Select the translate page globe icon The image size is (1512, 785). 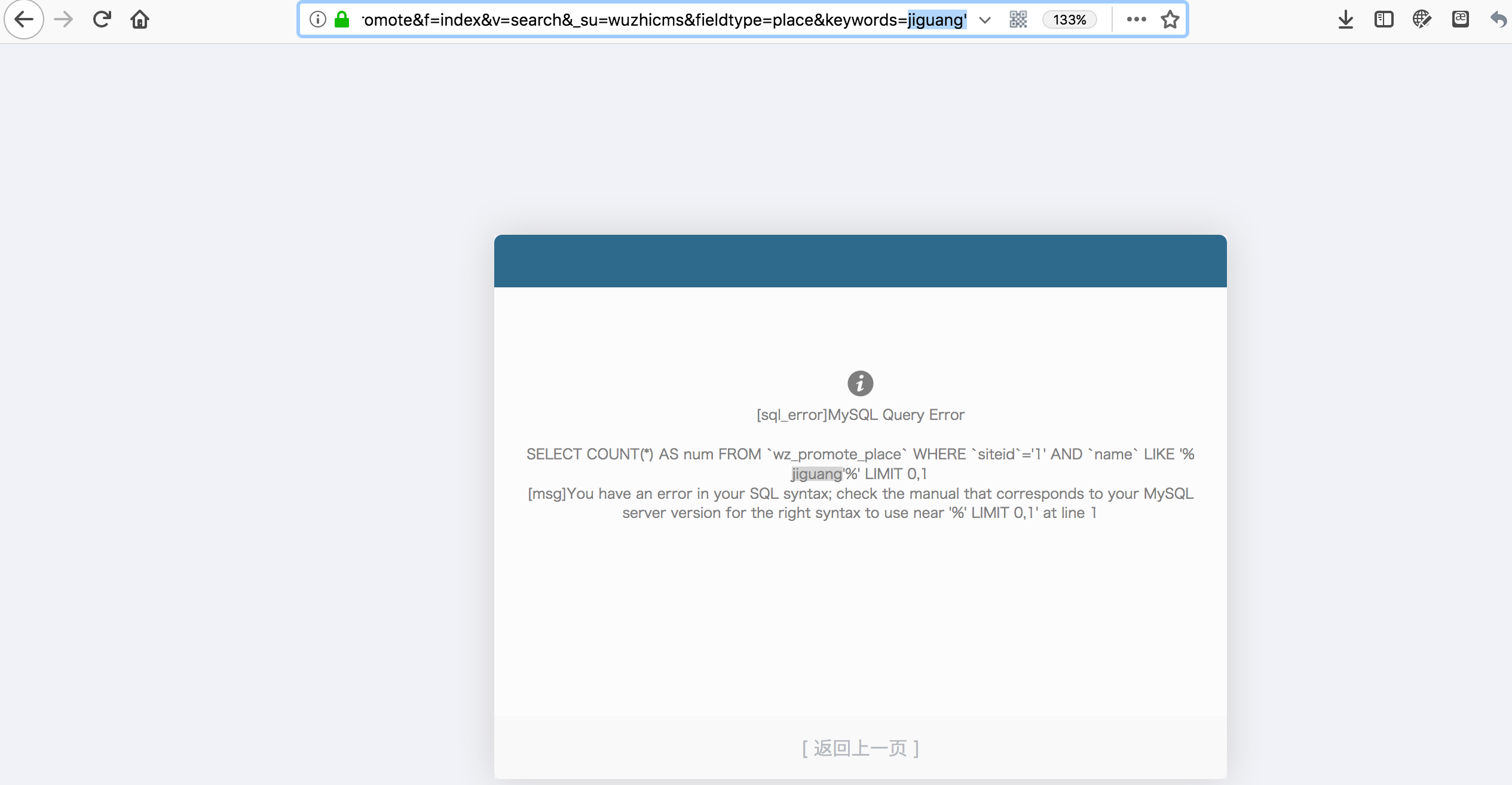[1422, 19]
